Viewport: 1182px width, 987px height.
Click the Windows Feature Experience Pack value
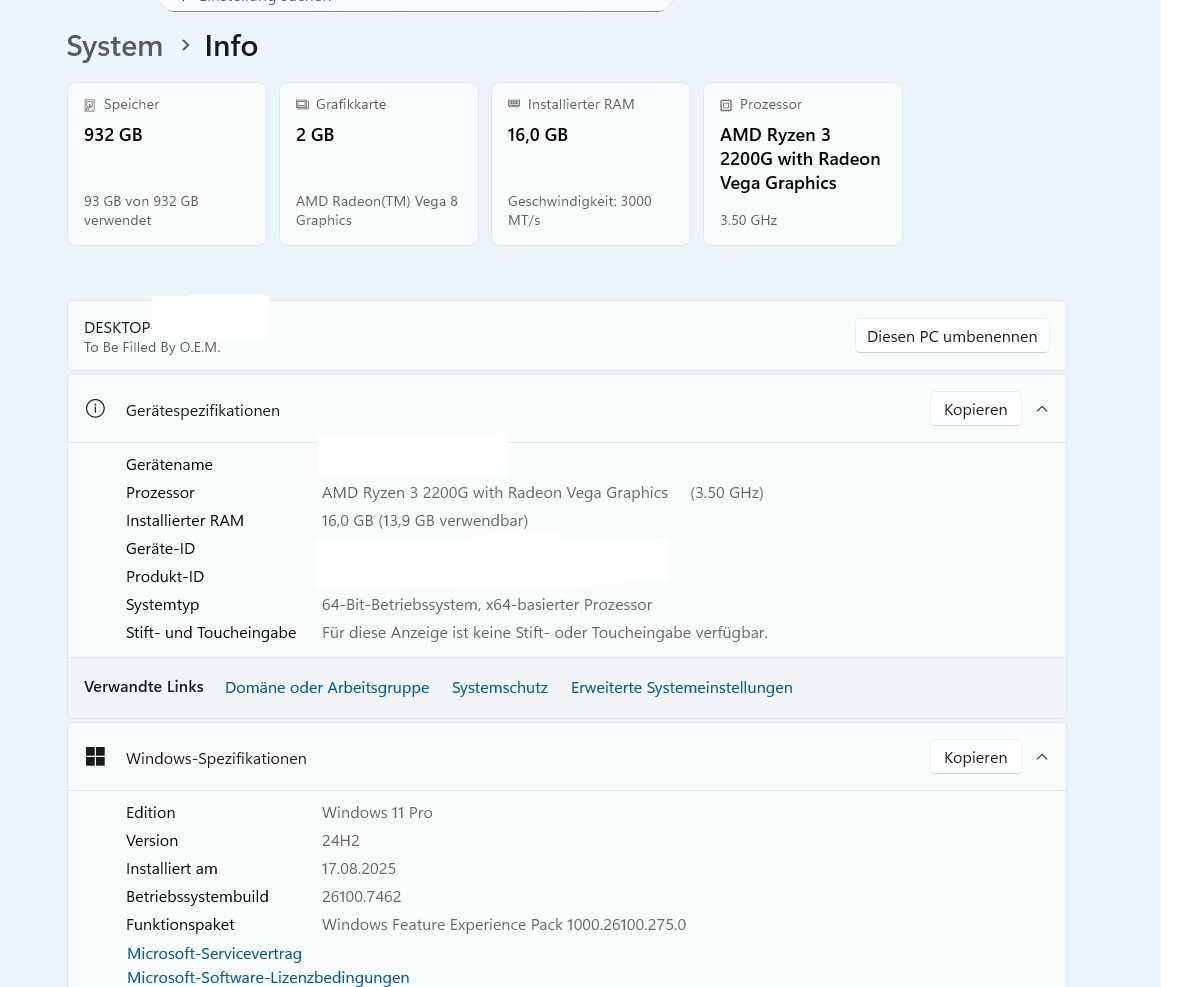(x=504, y=924)
